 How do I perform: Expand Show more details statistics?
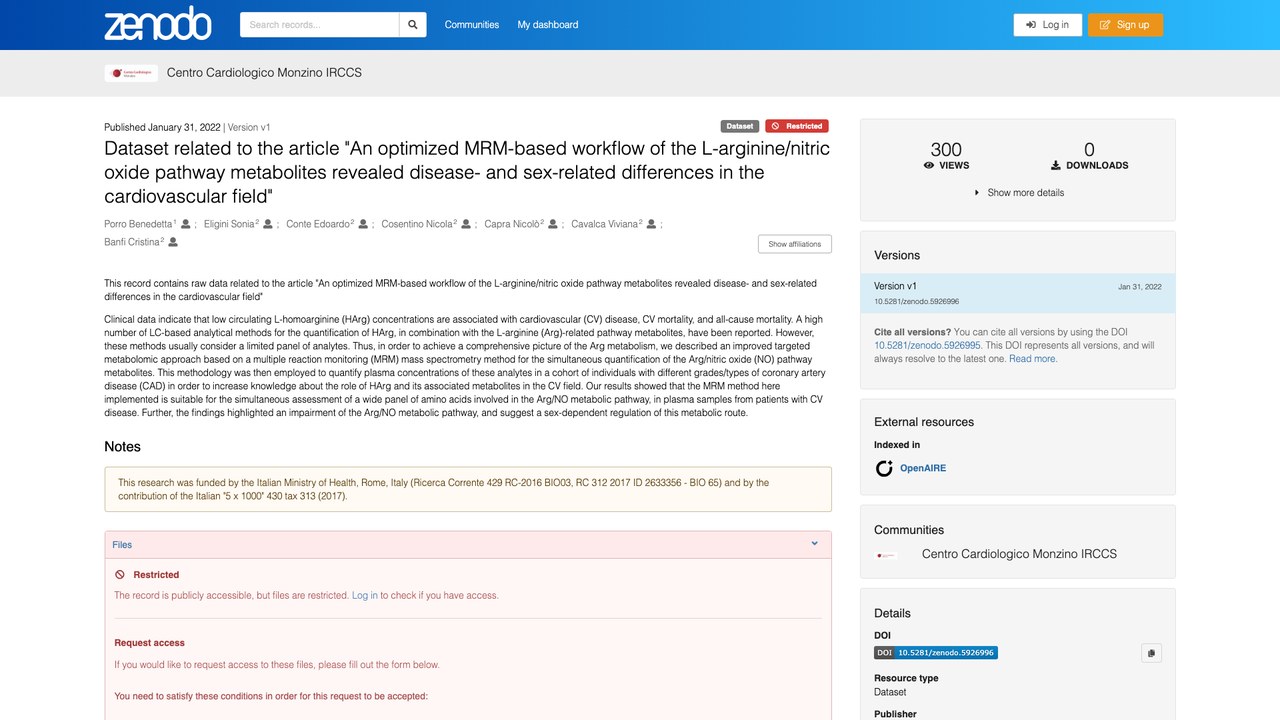(1018, 192)
